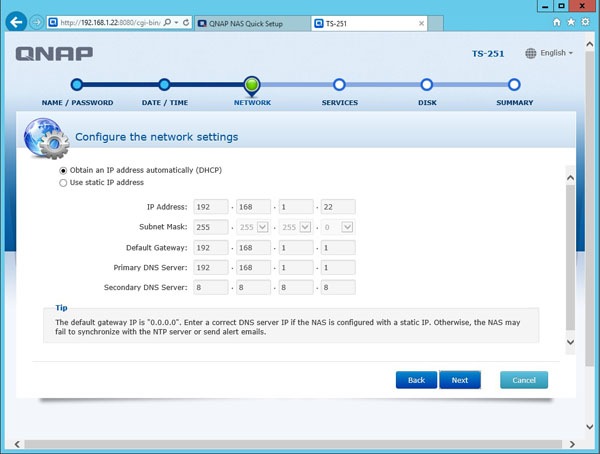Click the QNAP logo
This screenshot has width=600, height=454.
54,54
